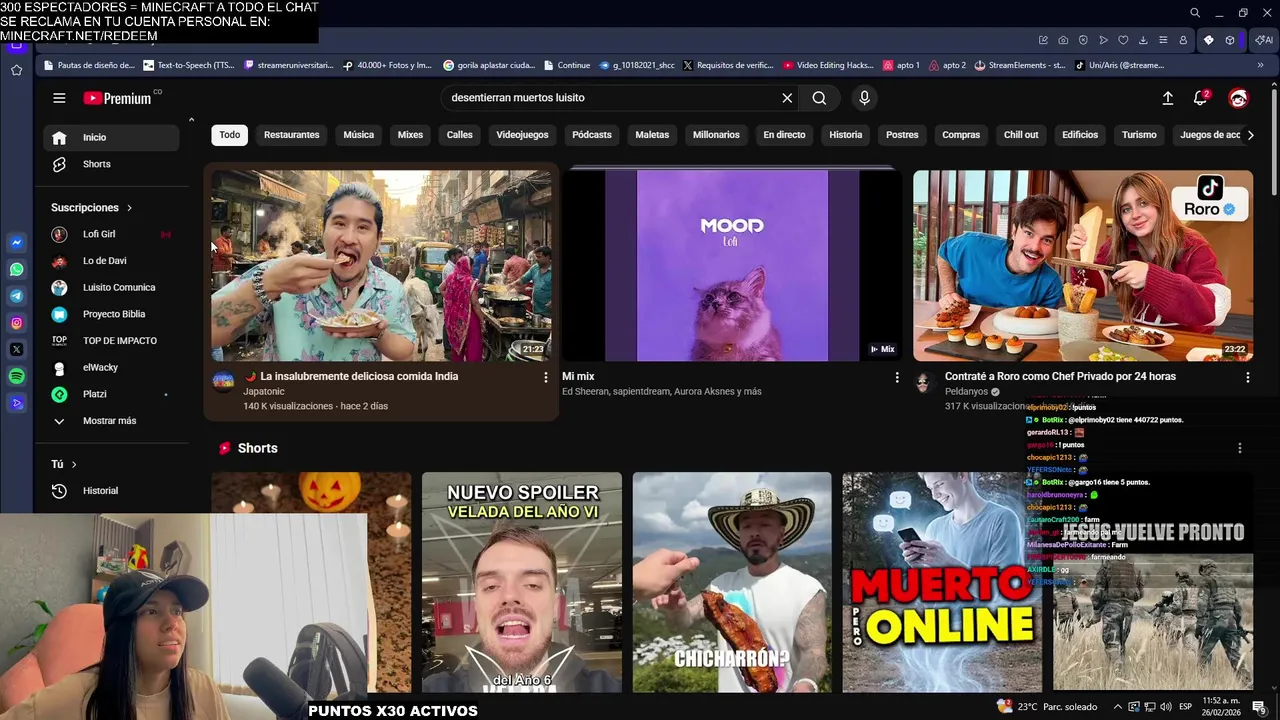
Task: Select the Chill out filter chip
Action: click(x=1021, y=135)
